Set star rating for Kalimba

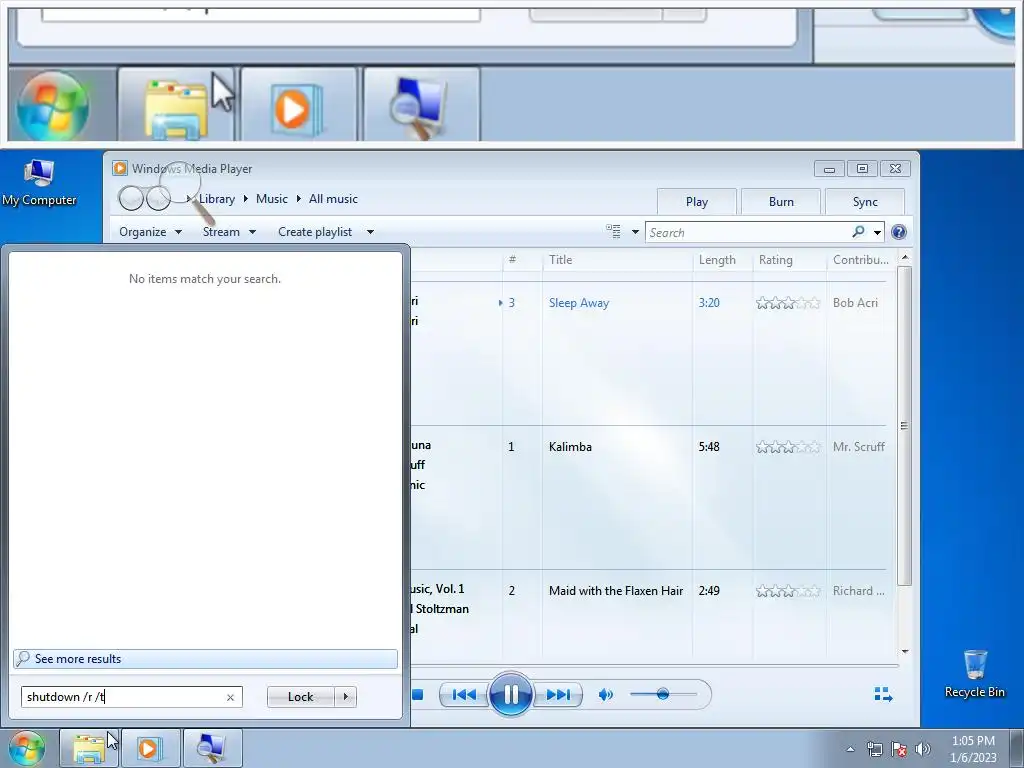tap(788, 447)
